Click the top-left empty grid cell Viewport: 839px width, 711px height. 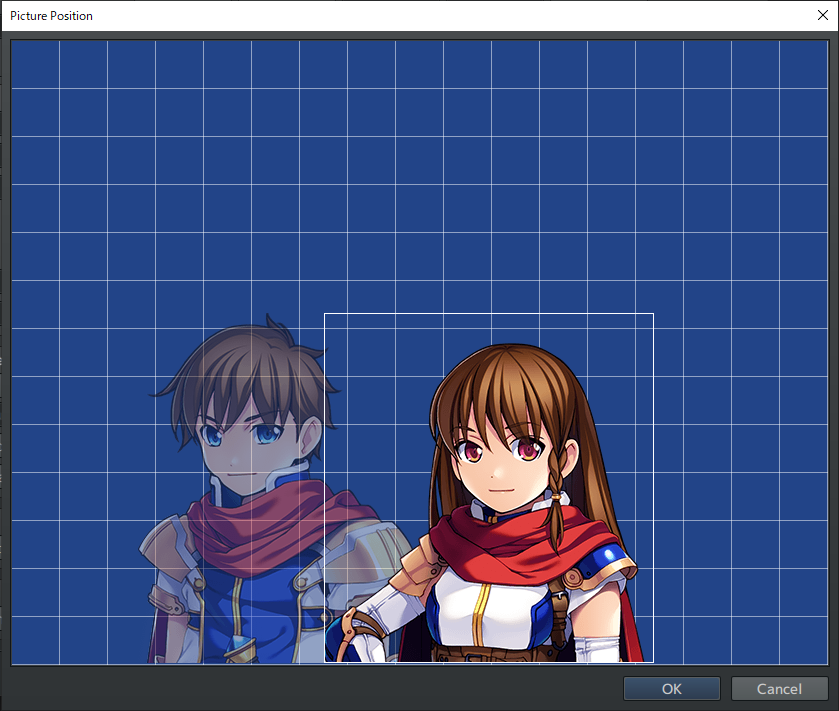click(x=35, y=64)
